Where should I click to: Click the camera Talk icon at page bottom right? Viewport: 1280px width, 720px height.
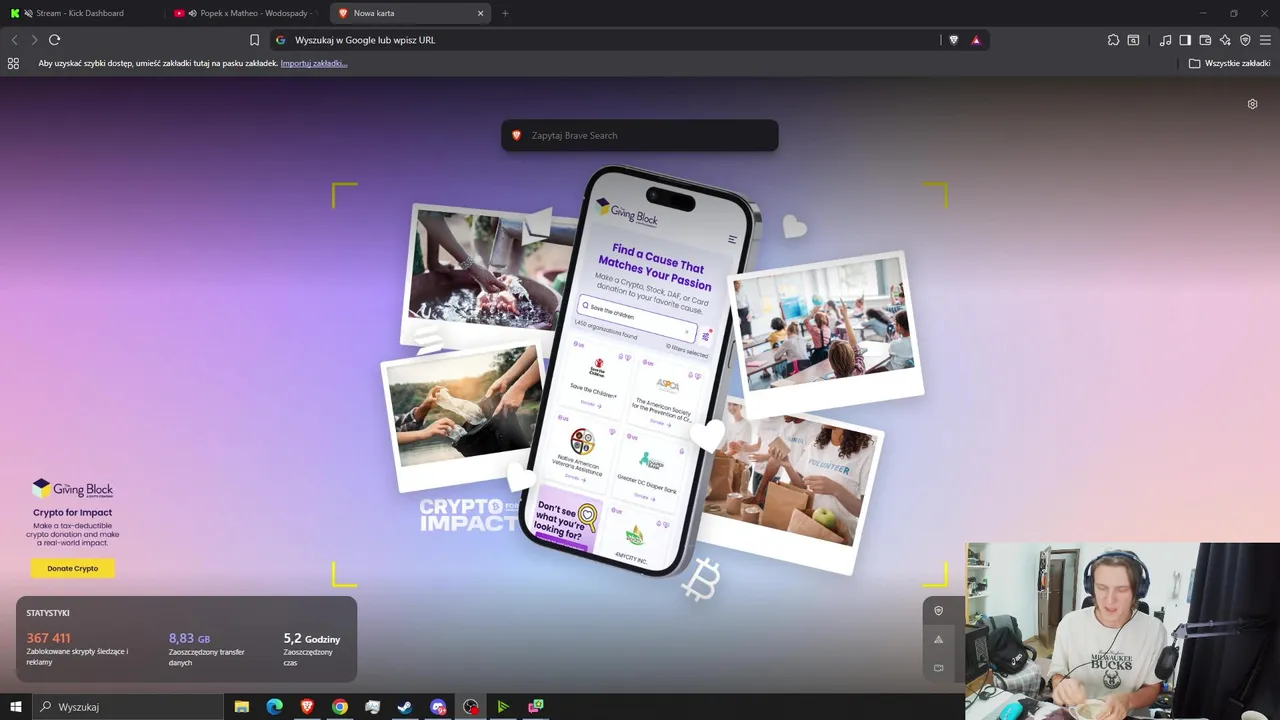tap(938, 667)
